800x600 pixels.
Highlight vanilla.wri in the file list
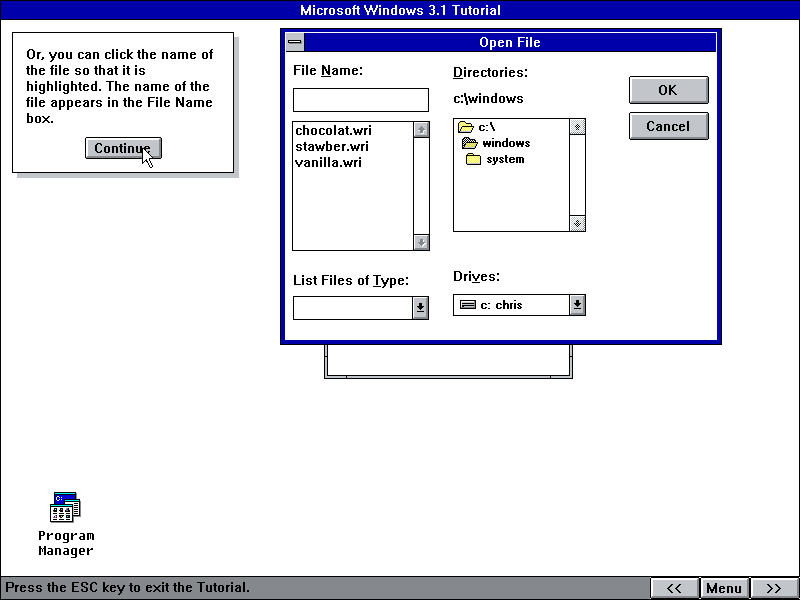pos(328,162)
